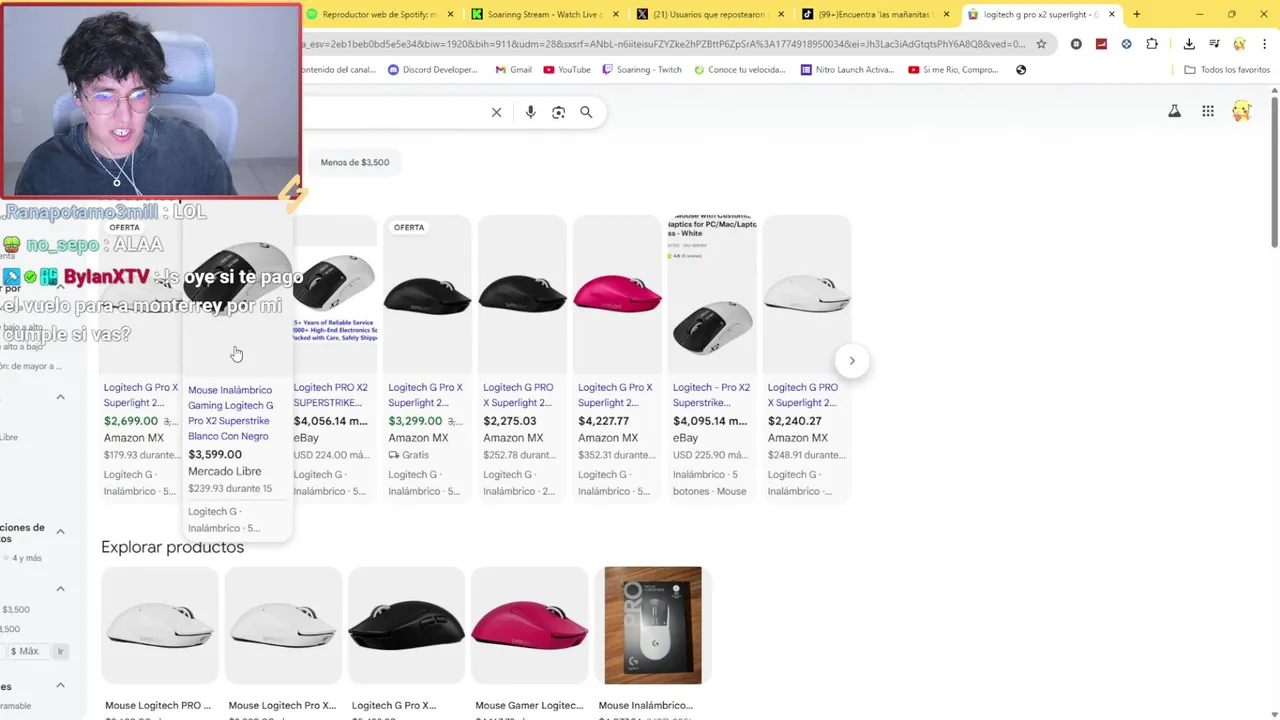Submit search with the magnifying glass icon

586,112
